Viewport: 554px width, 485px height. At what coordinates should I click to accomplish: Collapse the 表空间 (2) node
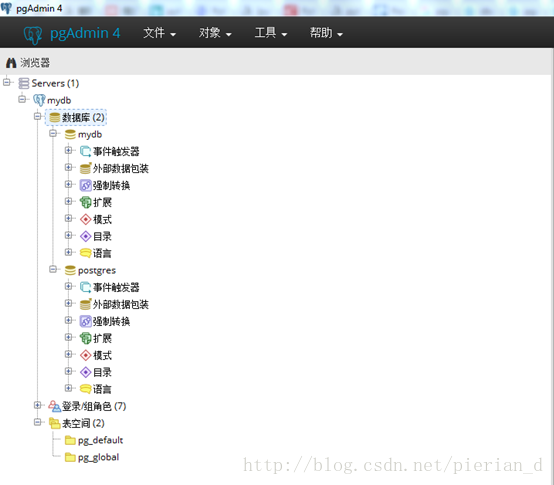(38, 422)
